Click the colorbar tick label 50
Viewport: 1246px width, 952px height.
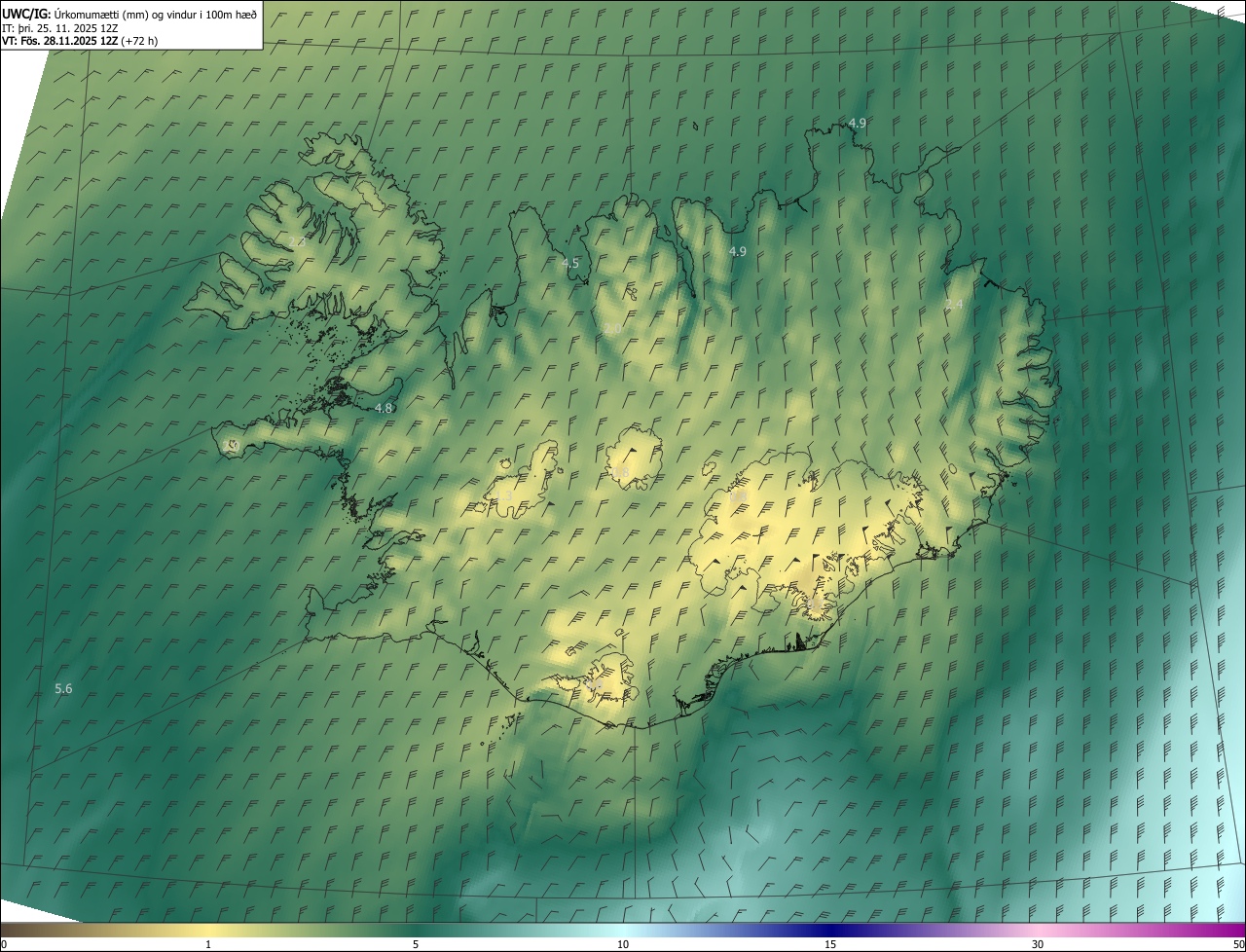[x=1238, y=945]
